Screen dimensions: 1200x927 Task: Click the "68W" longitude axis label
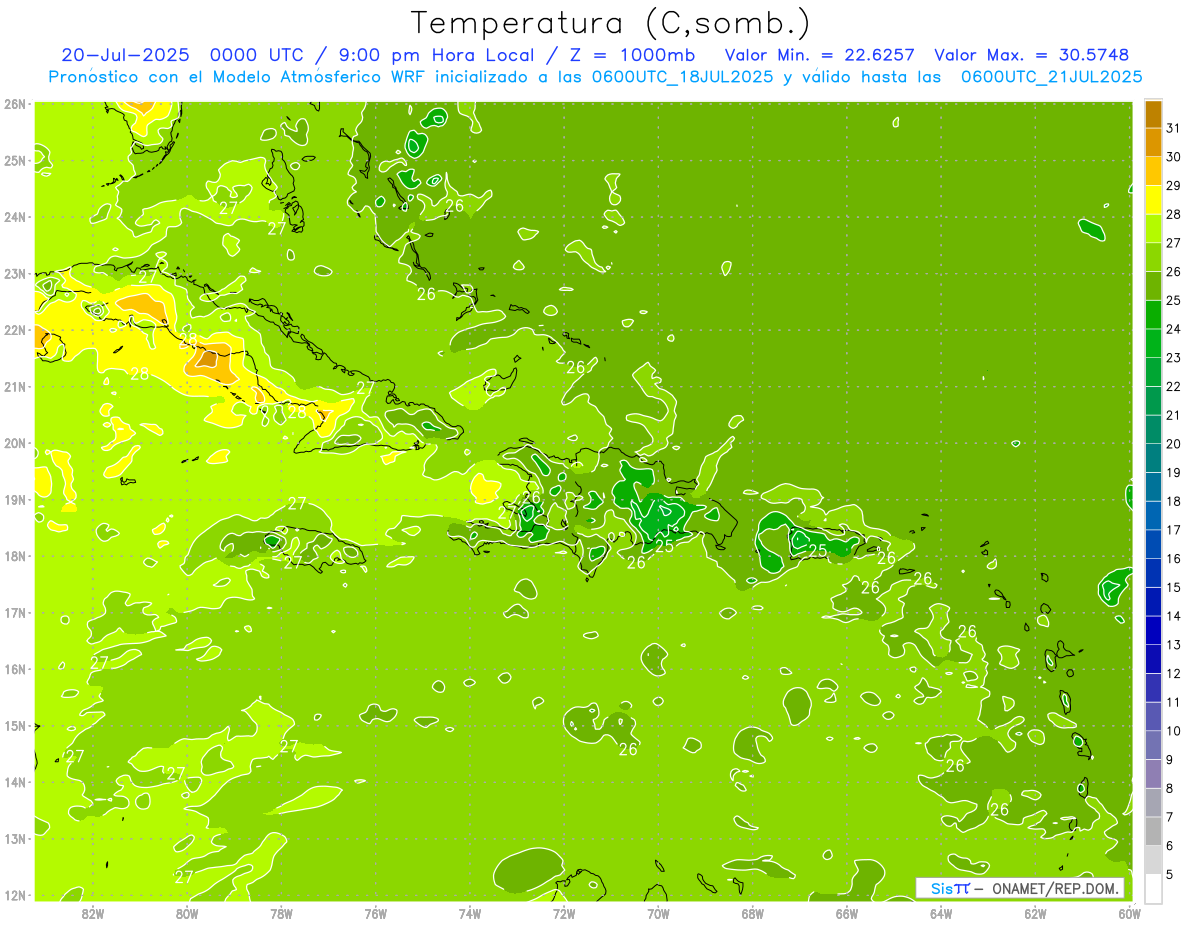pyautogui.click(x=752, y=914)
